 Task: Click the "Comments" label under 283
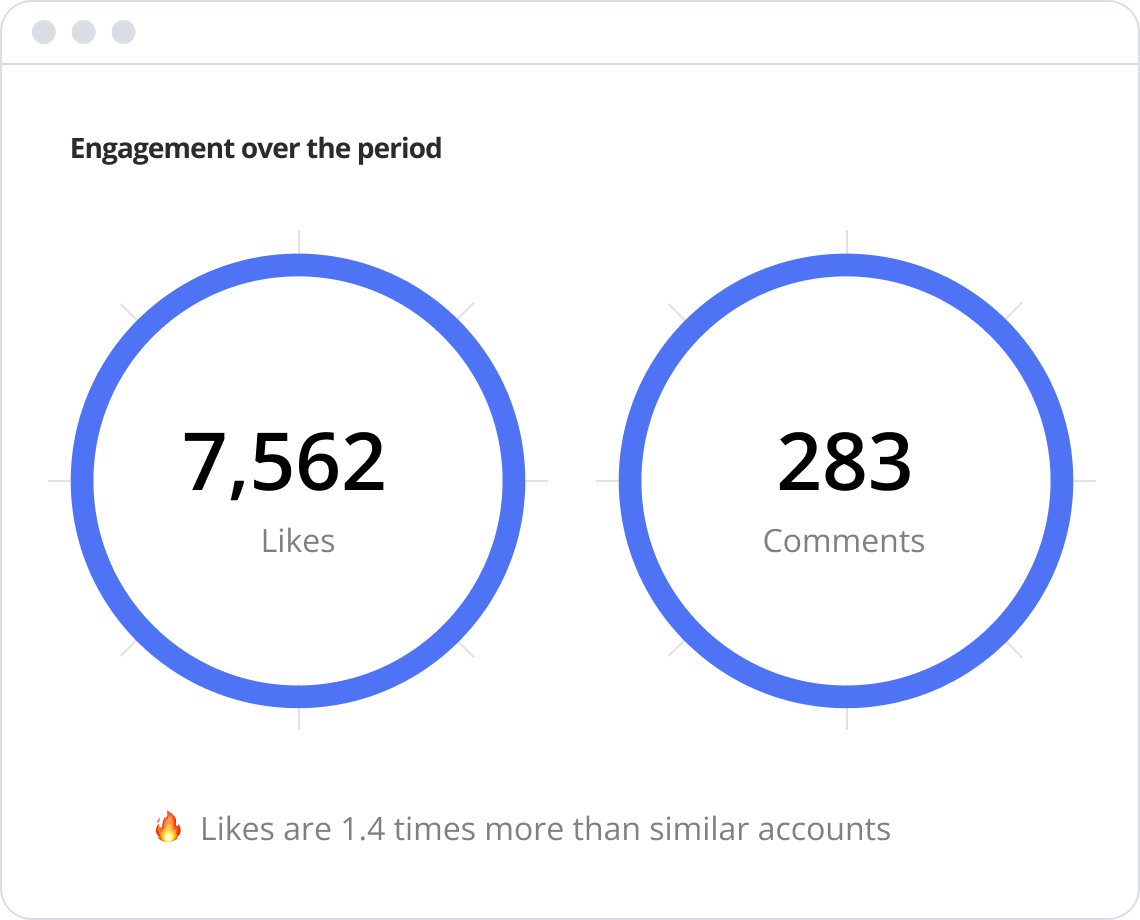click(x=844, y=541)
